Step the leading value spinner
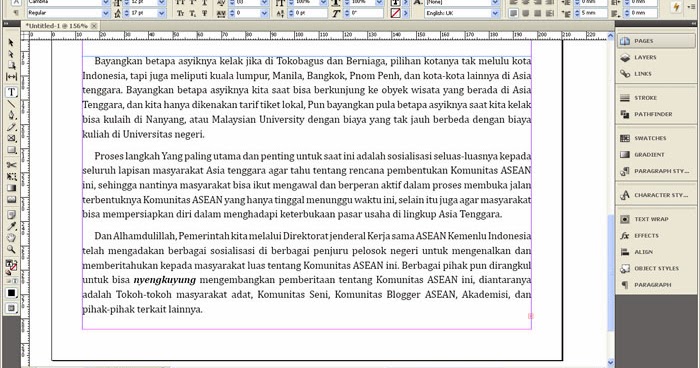Image resolution: width=700 pixels, height=368 pixels. tap(126, 13)
